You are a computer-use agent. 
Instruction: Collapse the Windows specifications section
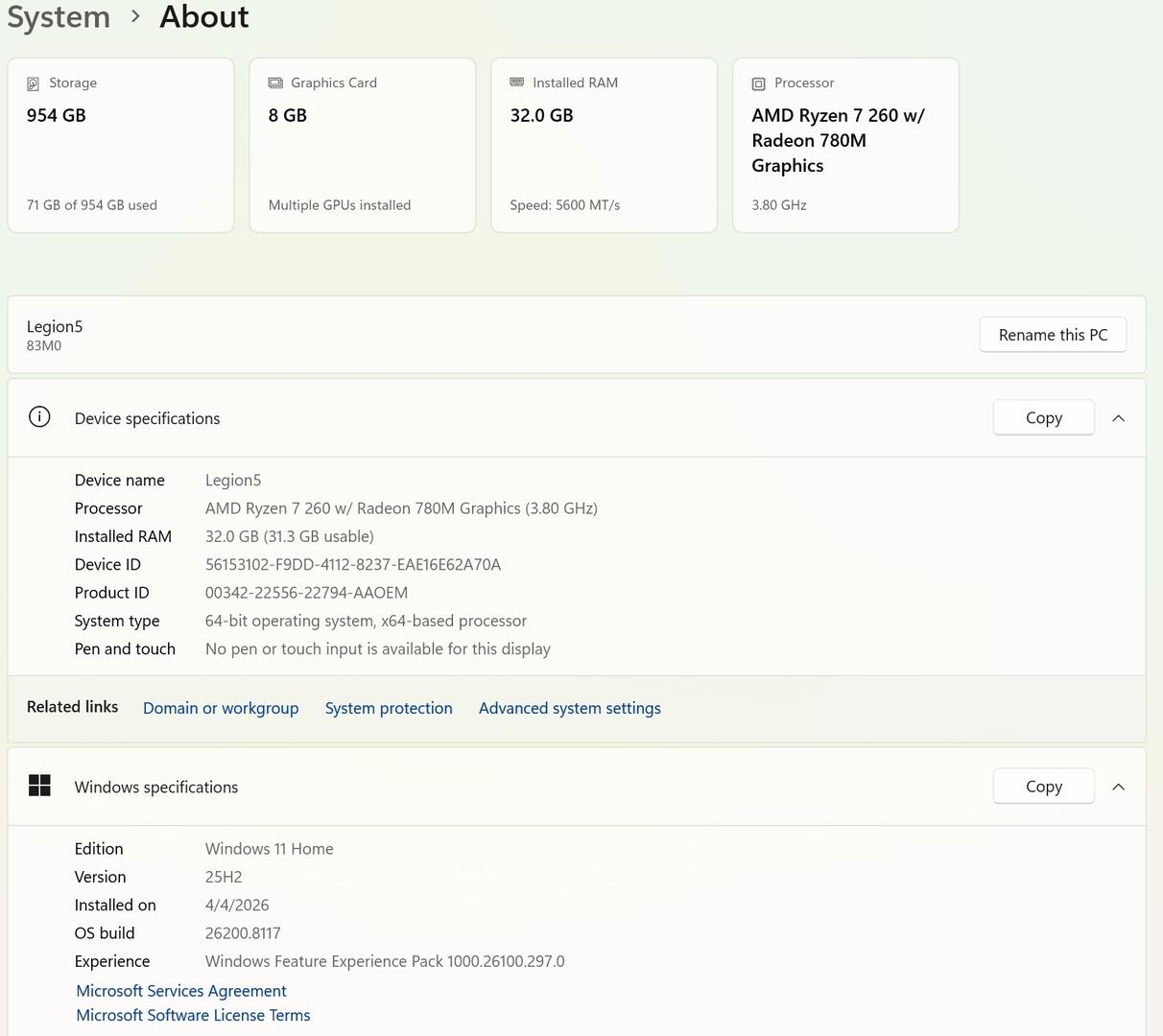[x=1118, y=787]
